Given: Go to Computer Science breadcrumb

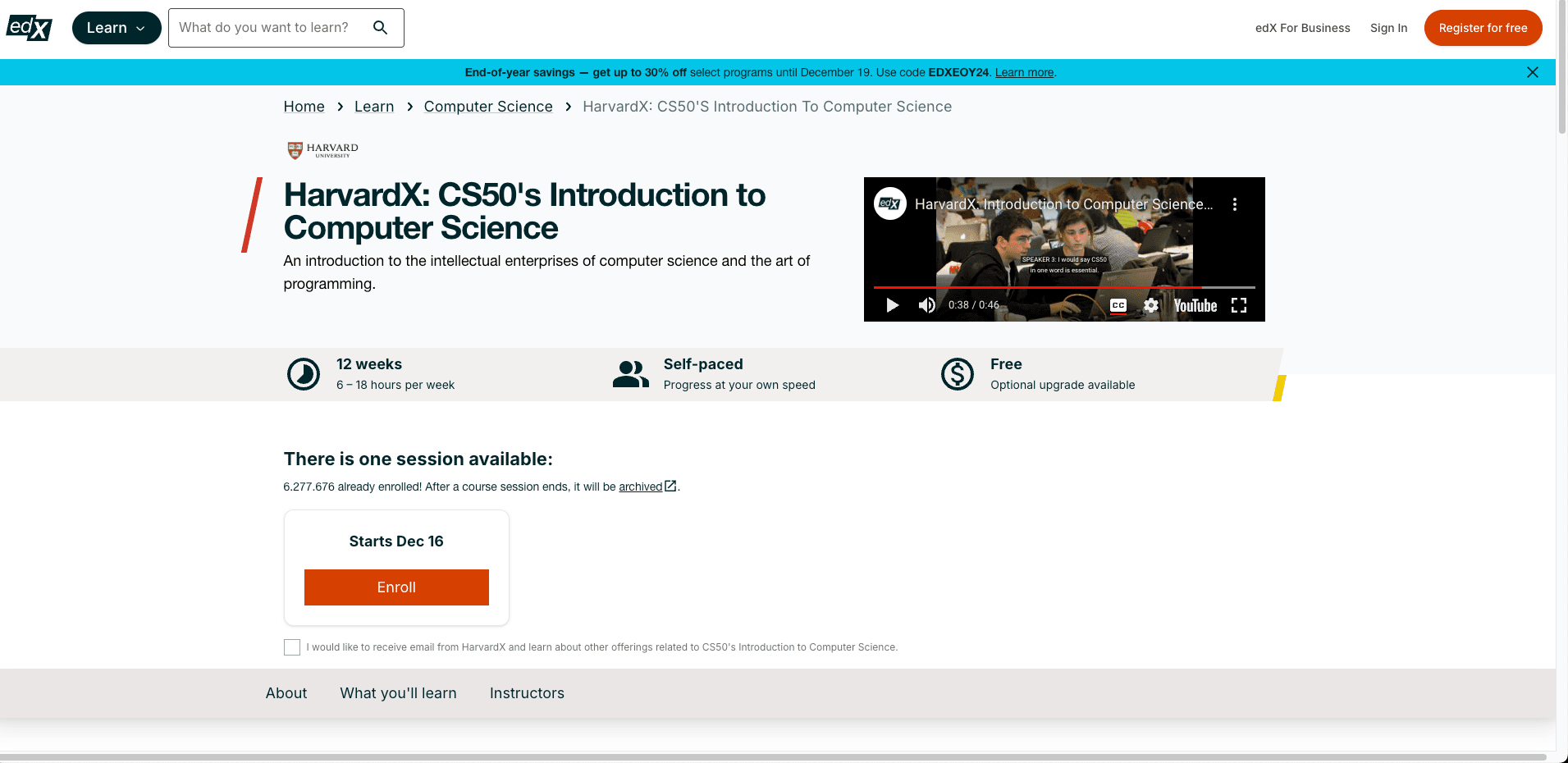Looking at the screenshot, I should (488, 107).
